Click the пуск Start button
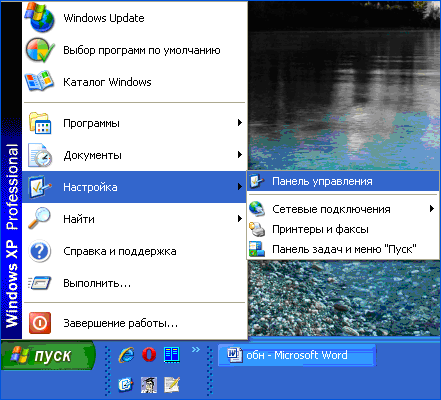 pyautogui.click(x=48, y=355)
